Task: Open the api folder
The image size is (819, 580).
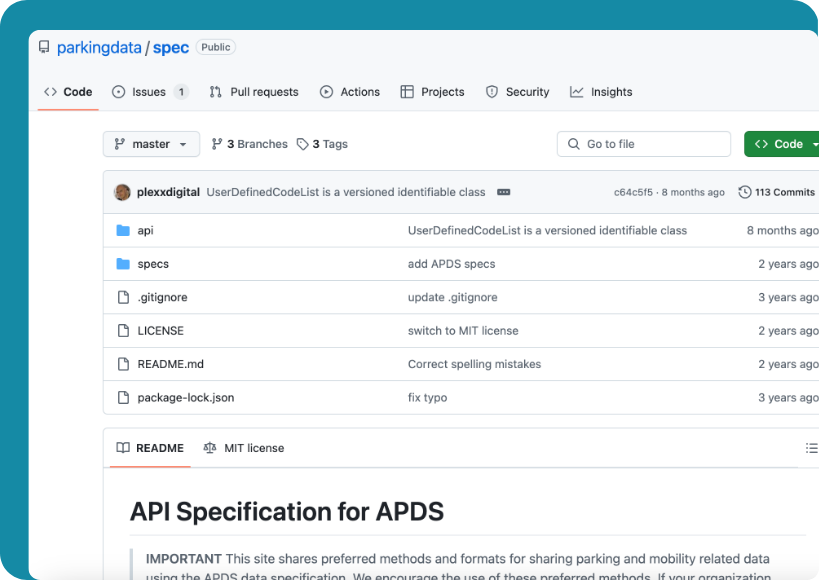Action: tap(145, 230)
